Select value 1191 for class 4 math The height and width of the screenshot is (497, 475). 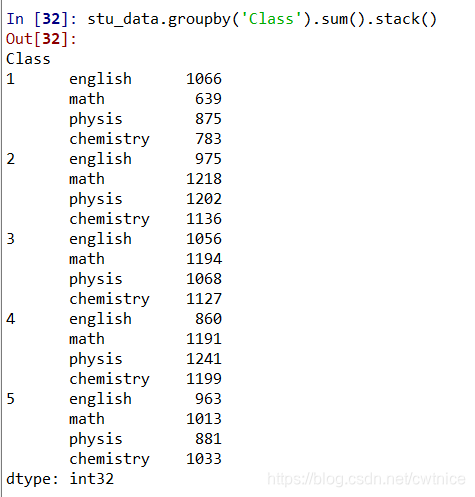tap(204, 339)
